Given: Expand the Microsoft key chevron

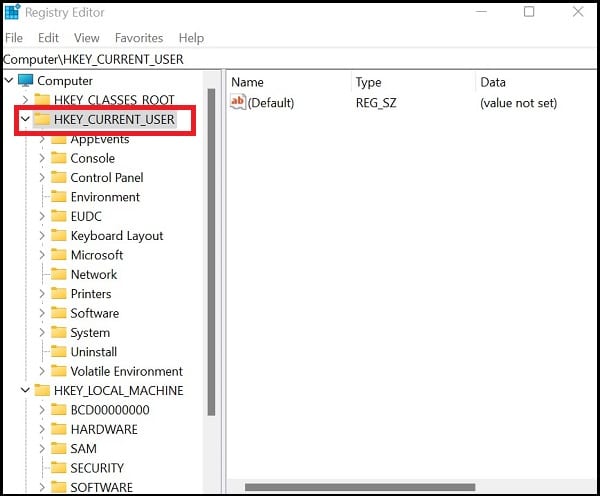Looking at the screenshot, I should [x=42, y=255].
